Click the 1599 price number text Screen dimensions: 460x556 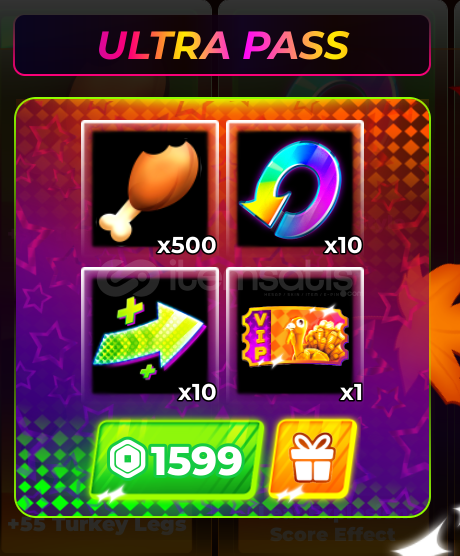coord(198,460)
